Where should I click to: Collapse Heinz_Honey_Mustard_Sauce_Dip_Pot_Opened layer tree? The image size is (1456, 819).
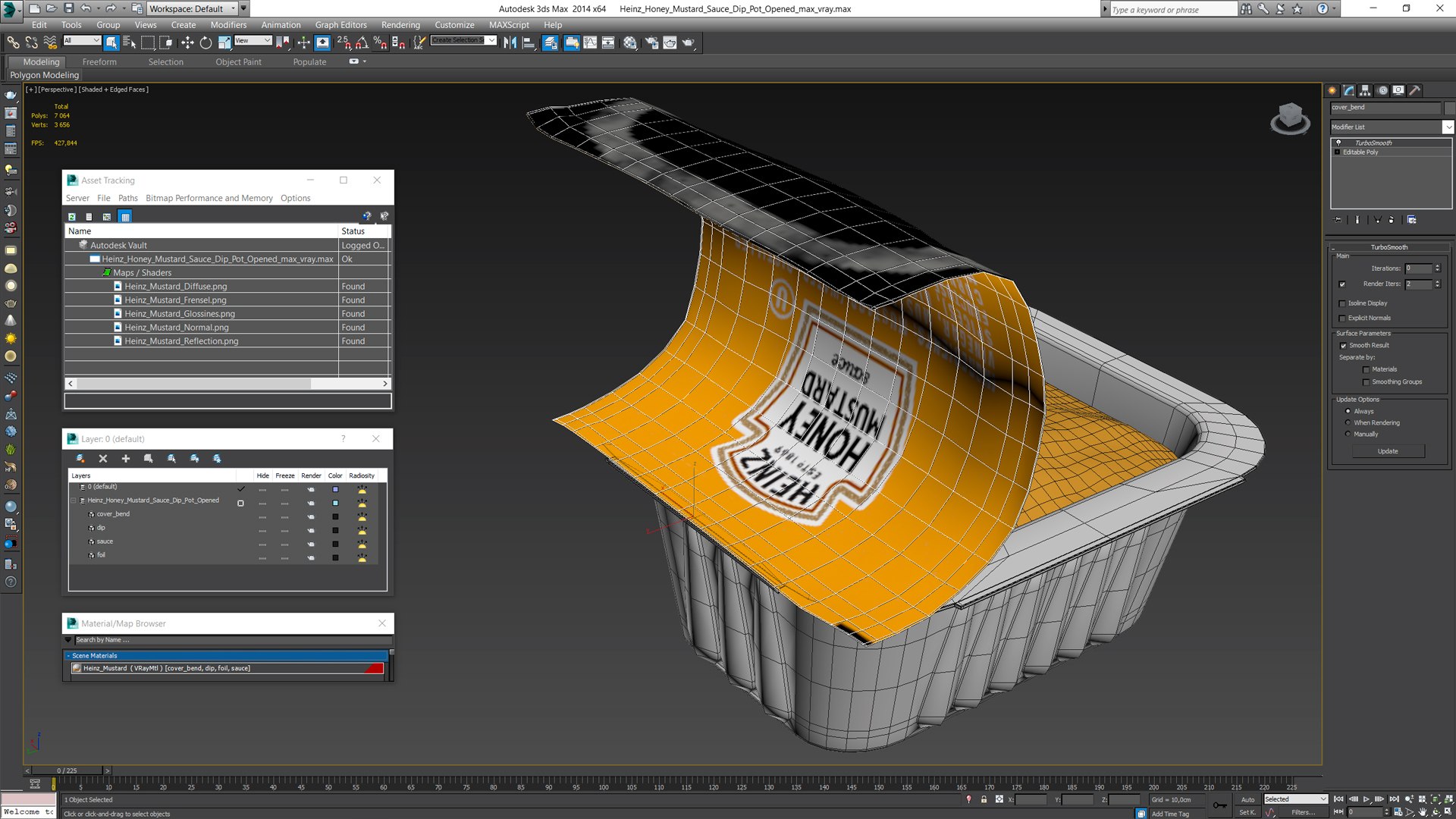click(x=74, y=500)
